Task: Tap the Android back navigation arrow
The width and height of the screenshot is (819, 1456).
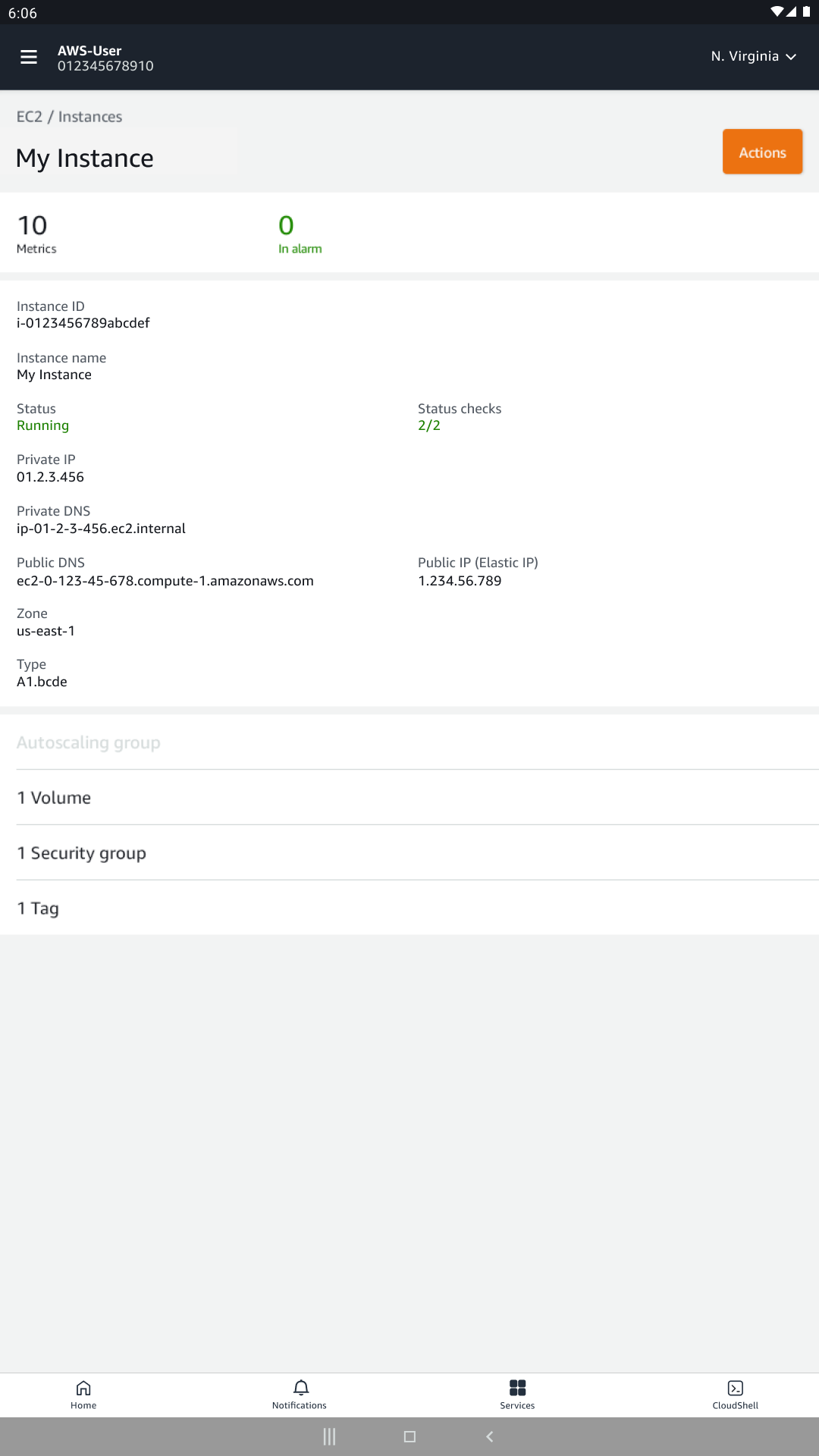Action: (x=489, y=1436)
